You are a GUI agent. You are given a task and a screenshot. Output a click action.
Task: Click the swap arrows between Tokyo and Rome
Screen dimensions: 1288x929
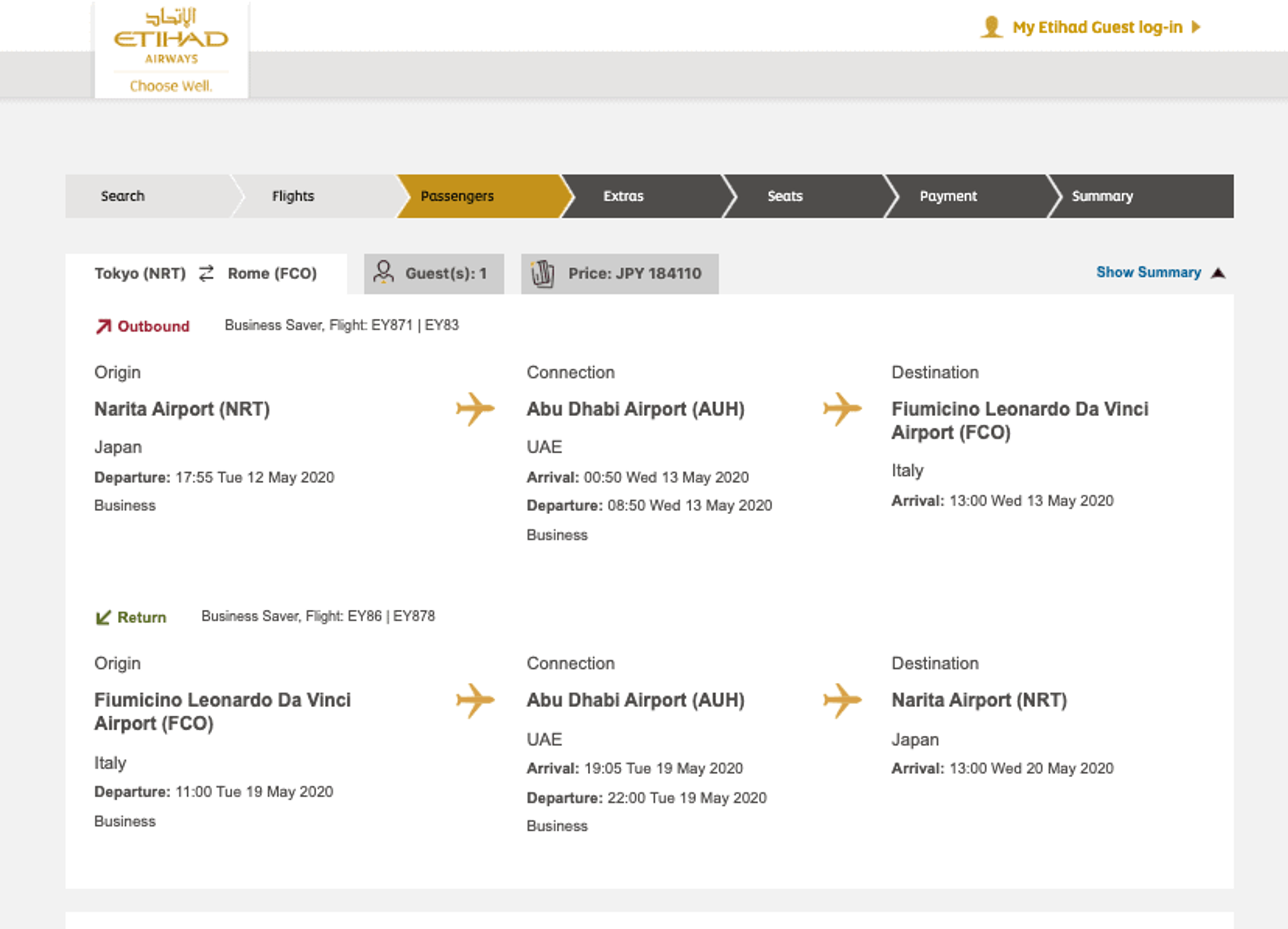[x=206, y=273]
